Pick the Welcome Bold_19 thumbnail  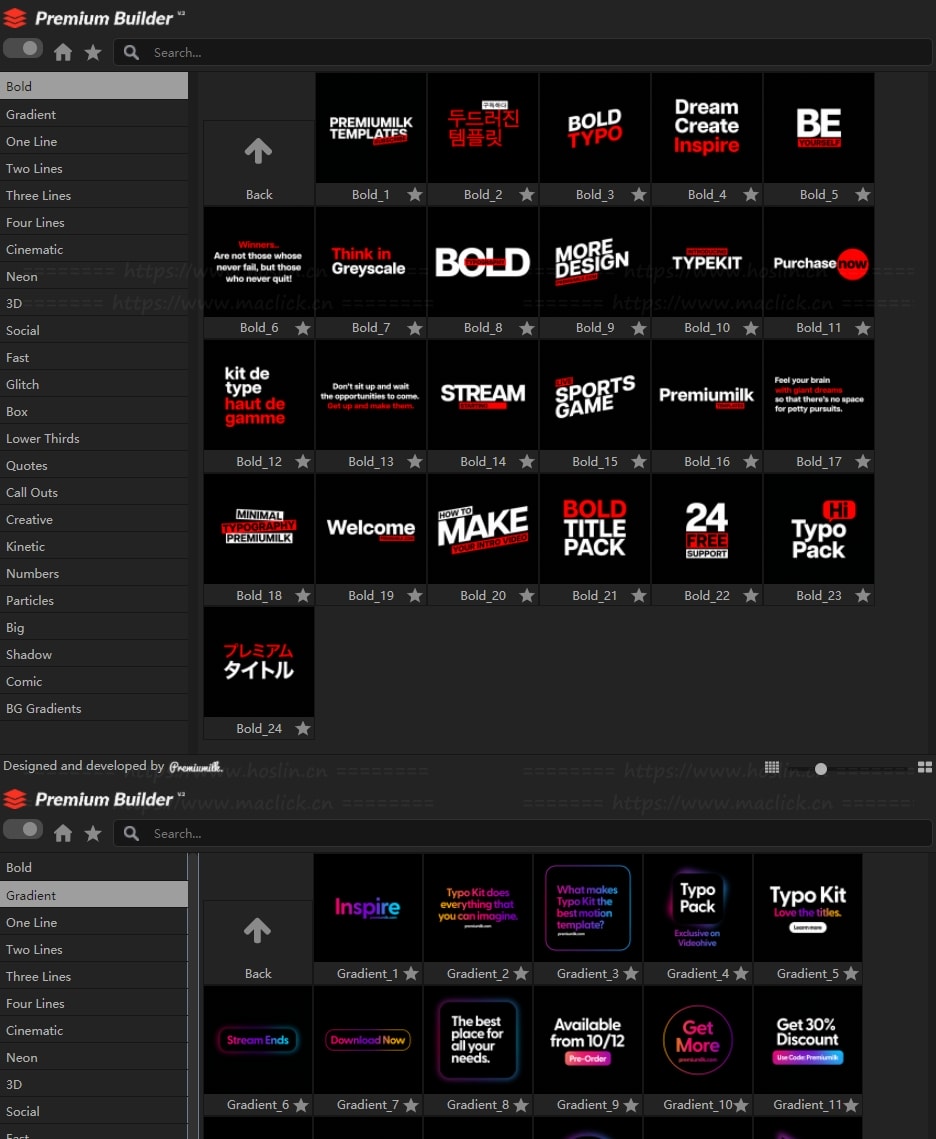371,529
